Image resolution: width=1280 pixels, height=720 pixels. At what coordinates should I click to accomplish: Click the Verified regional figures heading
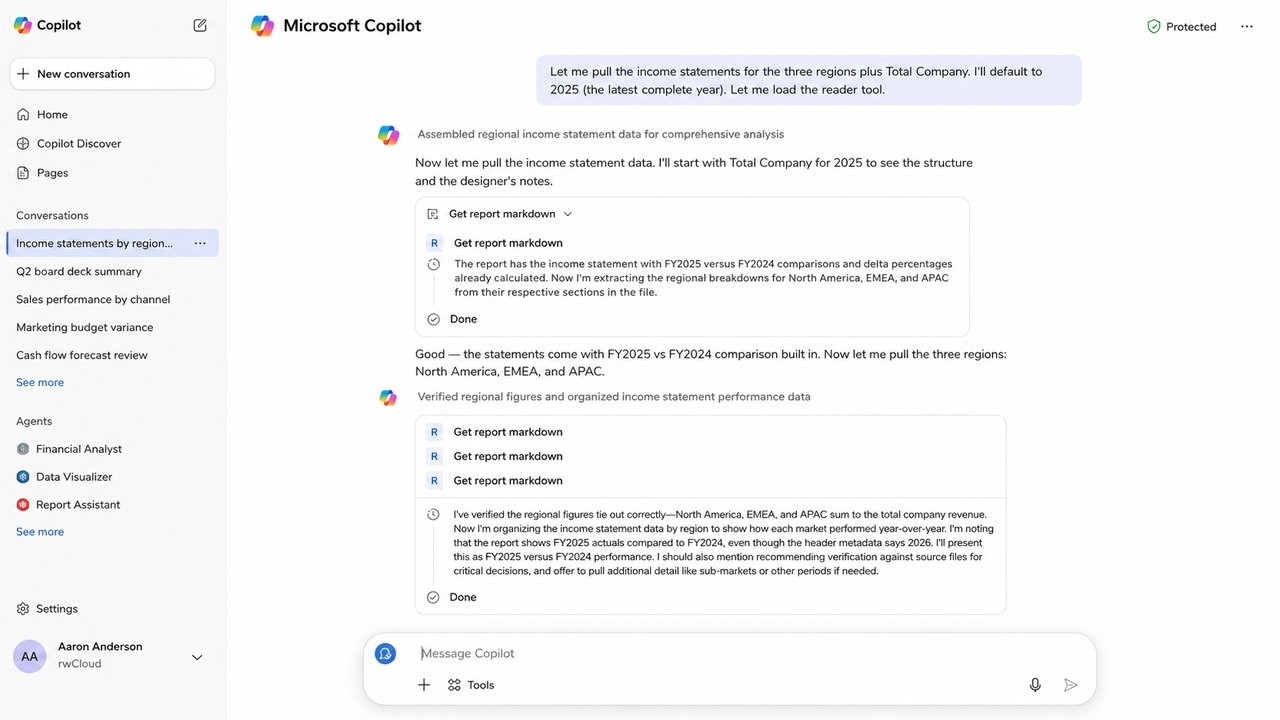[x=614, y=397]
